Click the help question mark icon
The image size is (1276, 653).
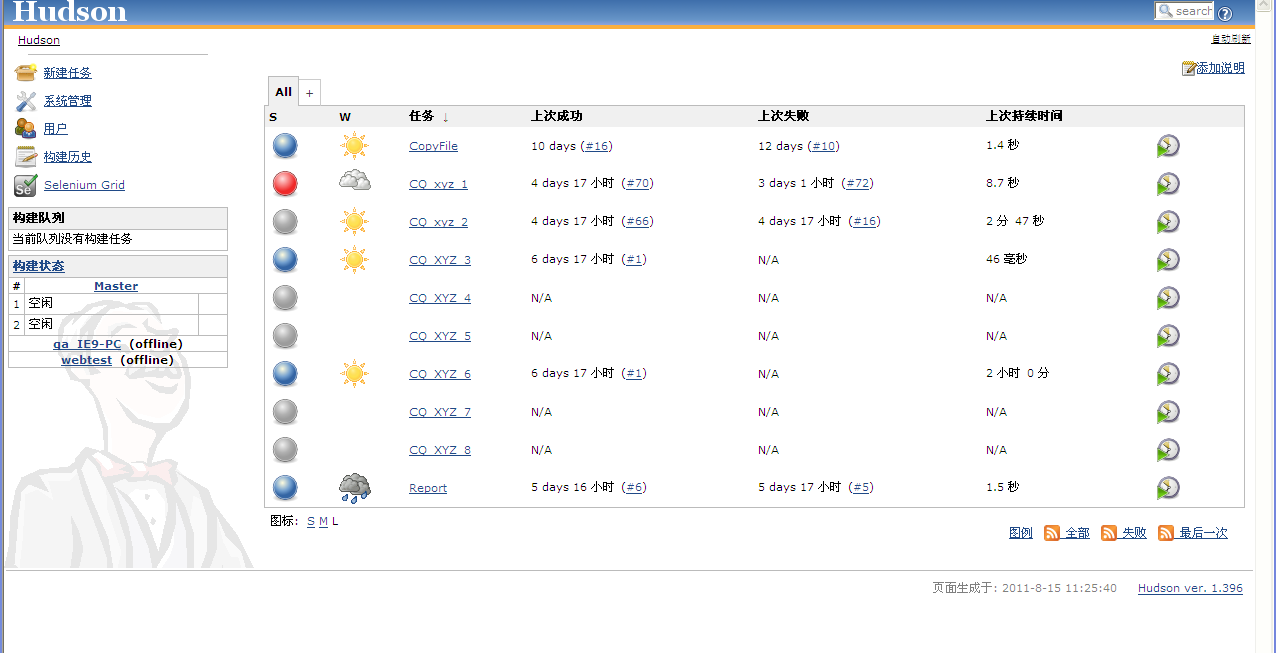1225,13
